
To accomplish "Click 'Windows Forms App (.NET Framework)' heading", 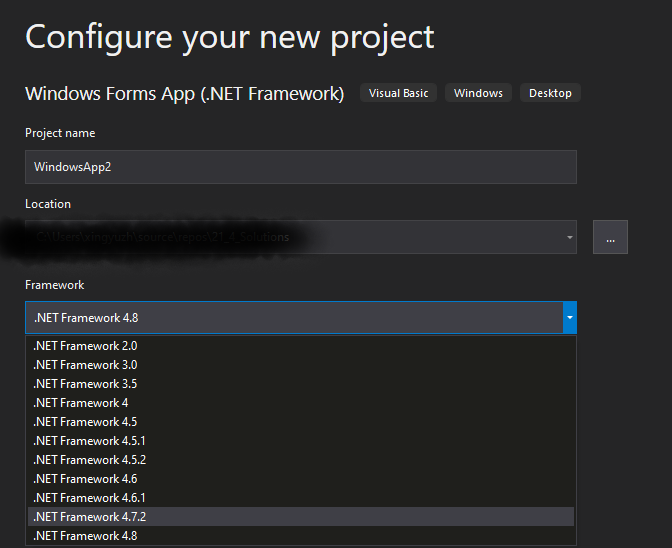I will pos(185,94).
